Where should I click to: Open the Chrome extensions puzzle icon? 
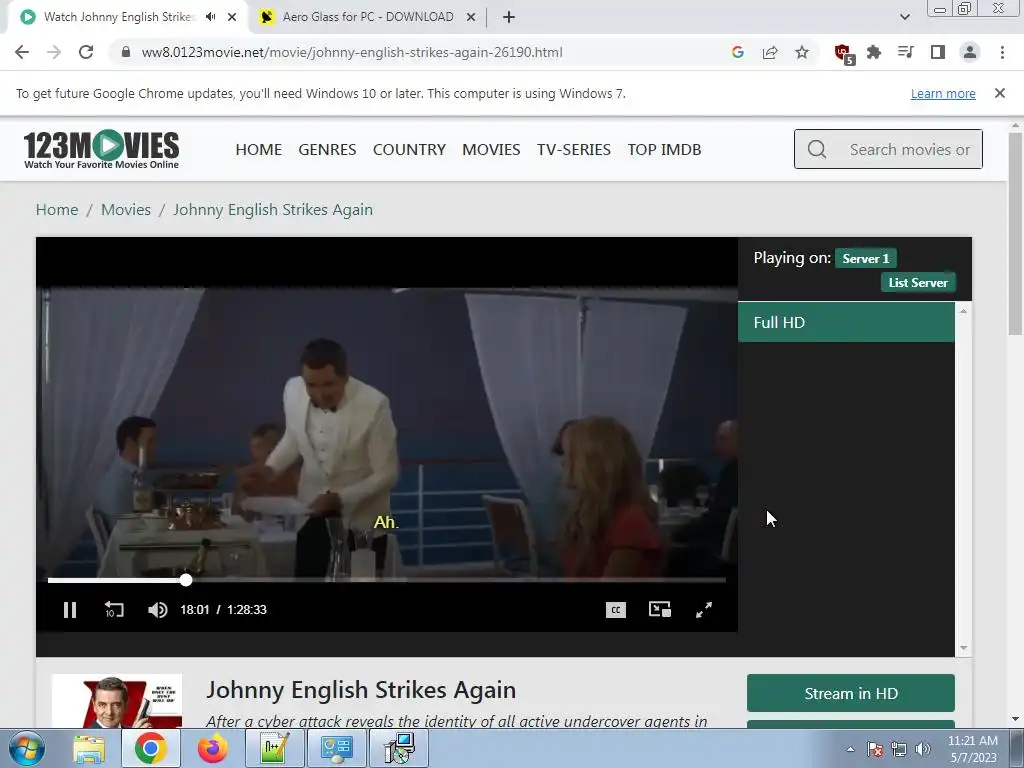tap(874, 52)
